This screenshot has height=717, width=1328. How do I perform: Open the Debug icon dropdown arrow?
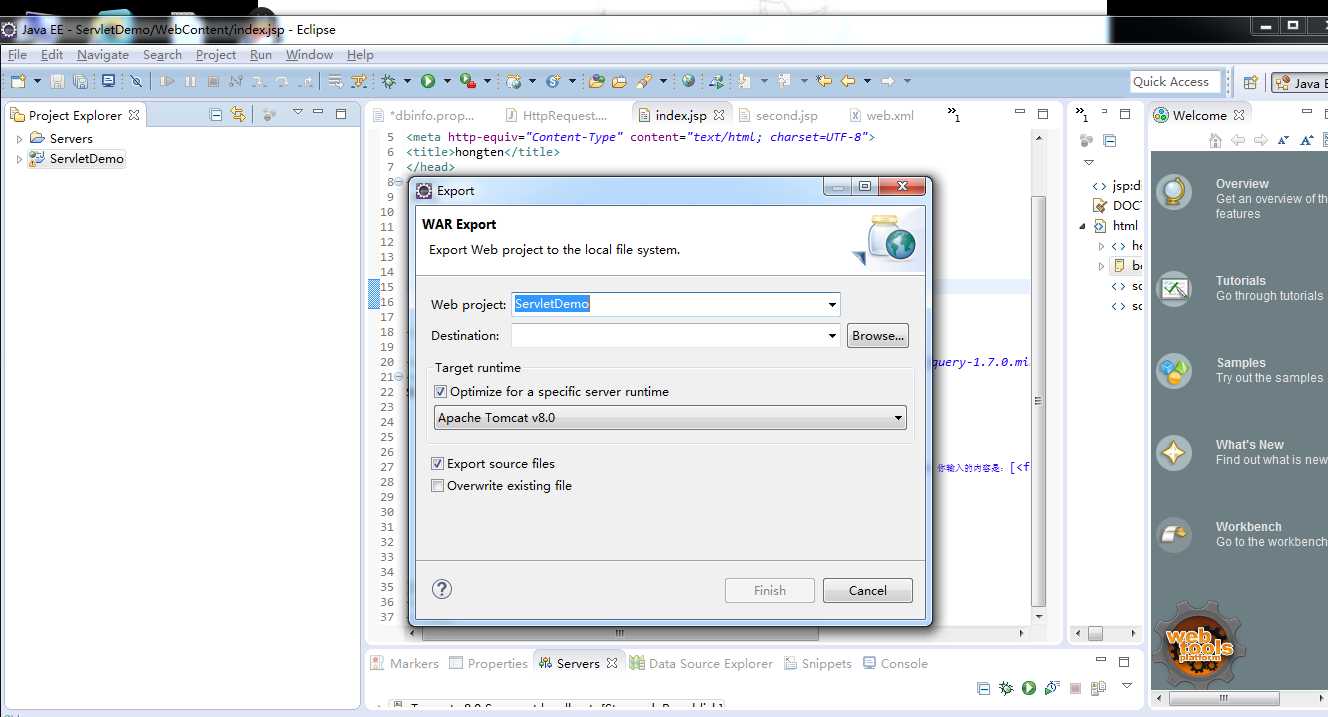pos(408,81)
